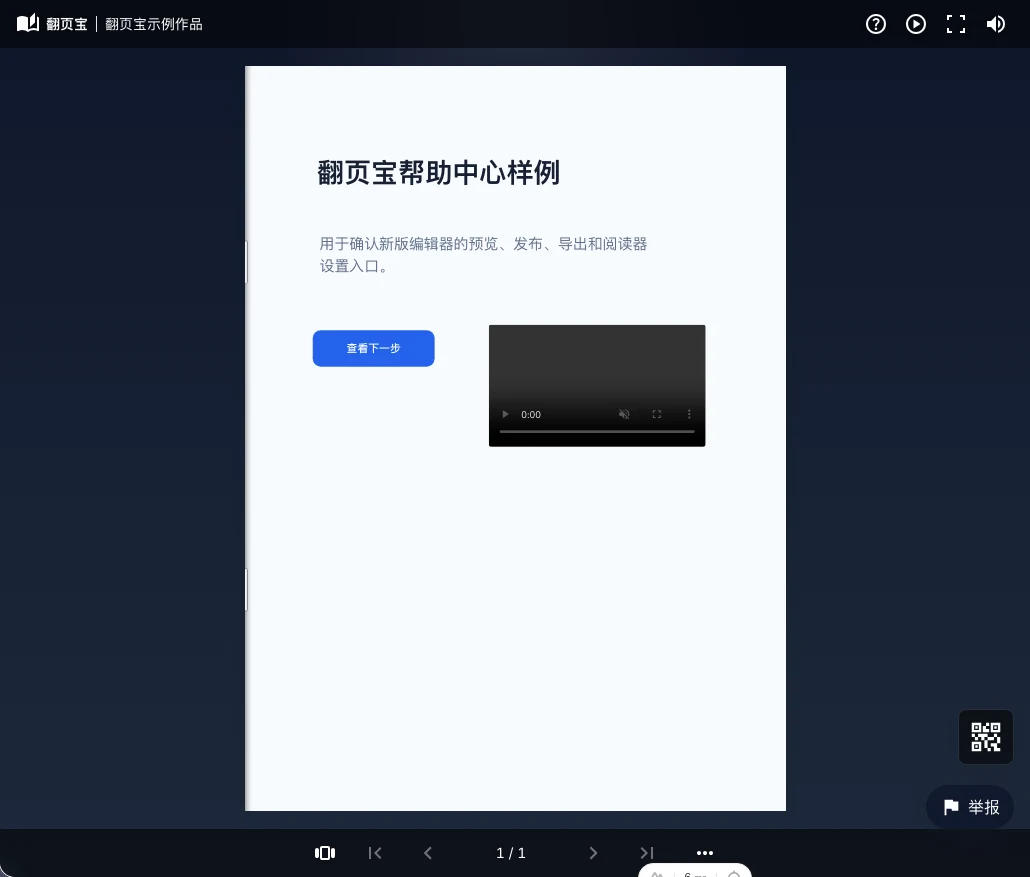Click the 翻页宝示例作品 title text

tap(154, 24)
